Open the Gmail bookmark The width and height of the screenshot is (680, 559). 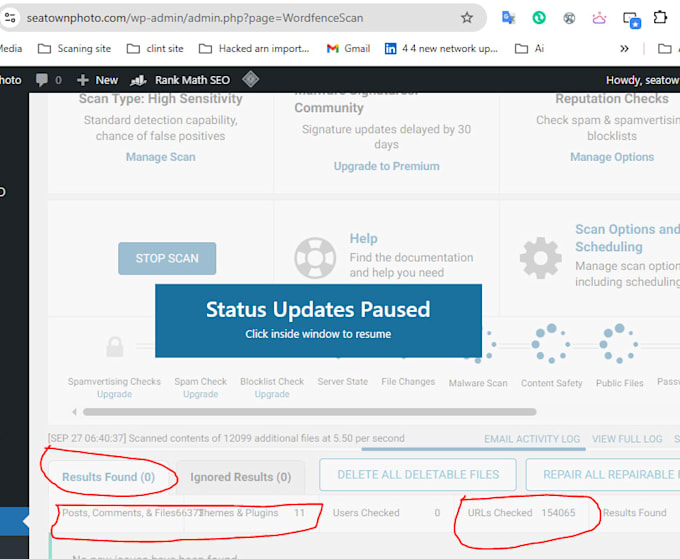tap(348, 49)
